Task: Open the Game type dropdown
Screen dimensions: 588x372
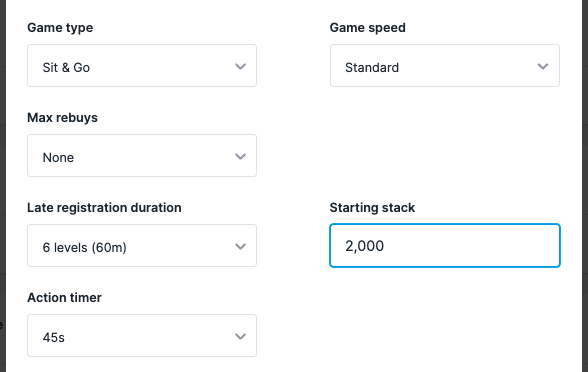Action: (x=142, y=66)
